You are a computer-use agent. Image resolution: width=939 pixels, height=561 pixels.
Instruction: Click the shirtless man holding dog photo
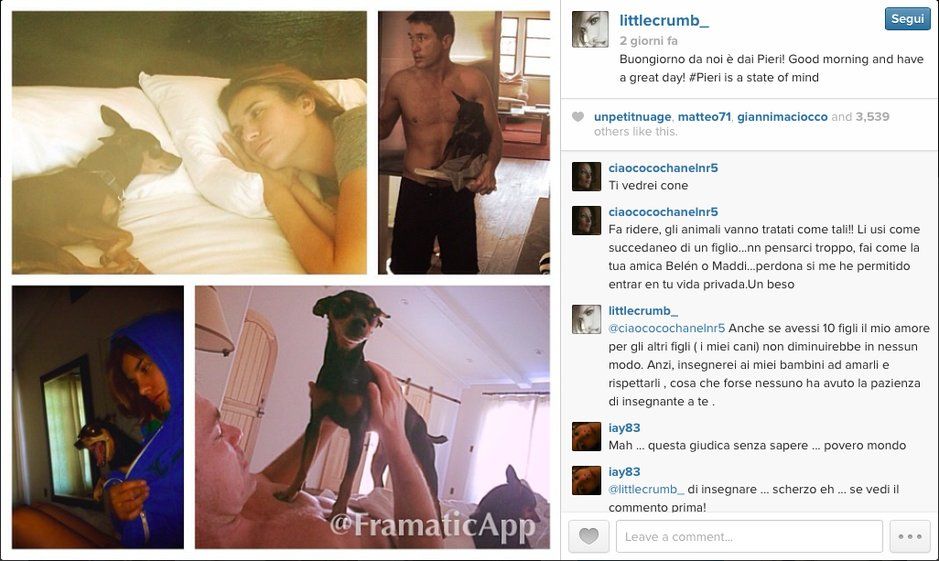coord(464,142)
